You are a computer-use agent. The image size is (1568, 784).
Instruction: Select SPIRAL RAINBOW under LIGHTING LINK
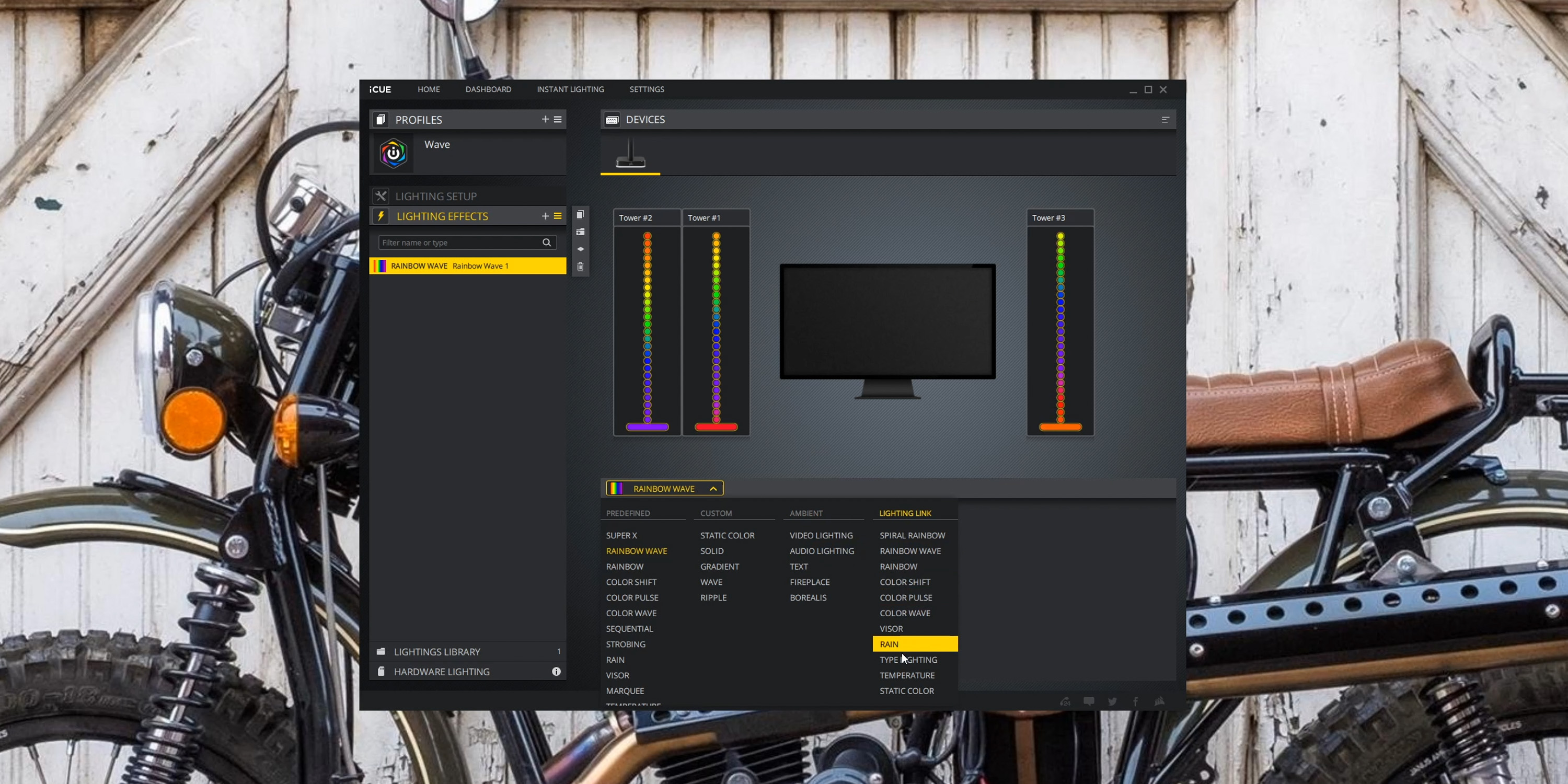click(912, 535)
